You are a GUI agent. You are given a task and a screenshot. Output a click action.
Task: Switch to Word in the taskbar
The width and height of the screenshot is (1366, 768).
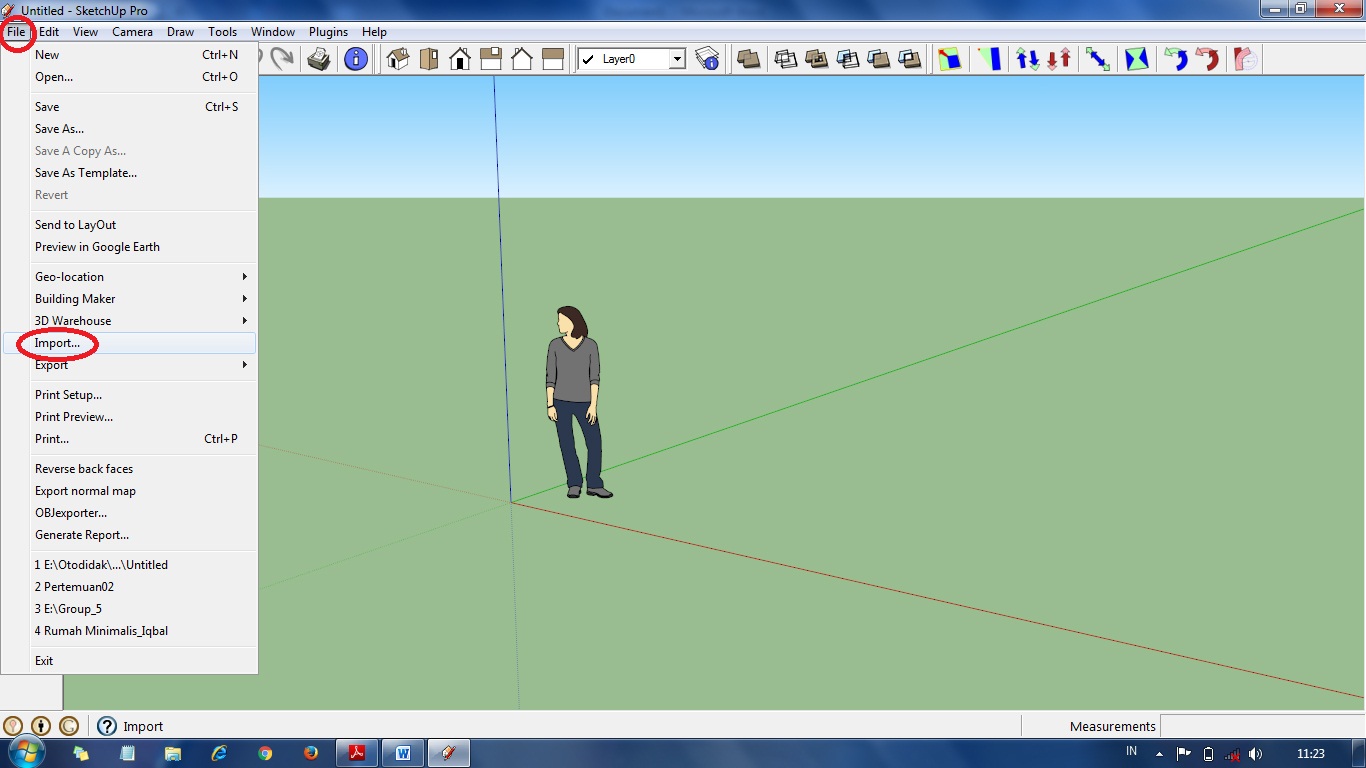click(x=403, y=753)
